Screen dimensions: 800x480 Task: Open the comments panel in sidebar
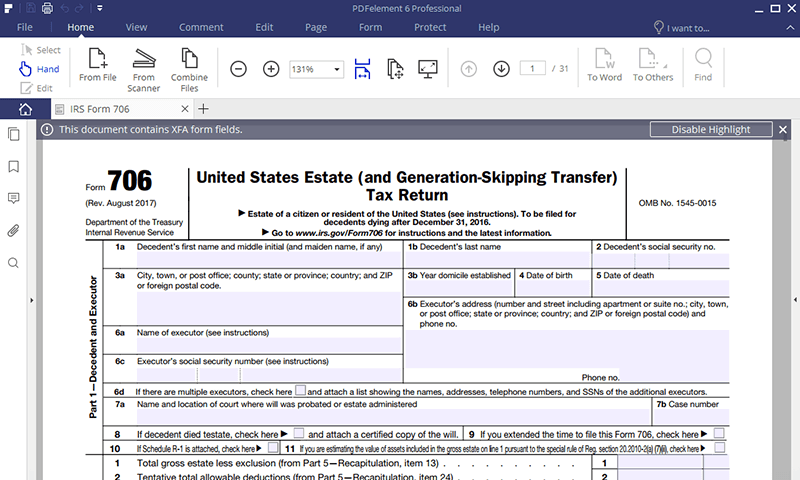click(14, 198)
